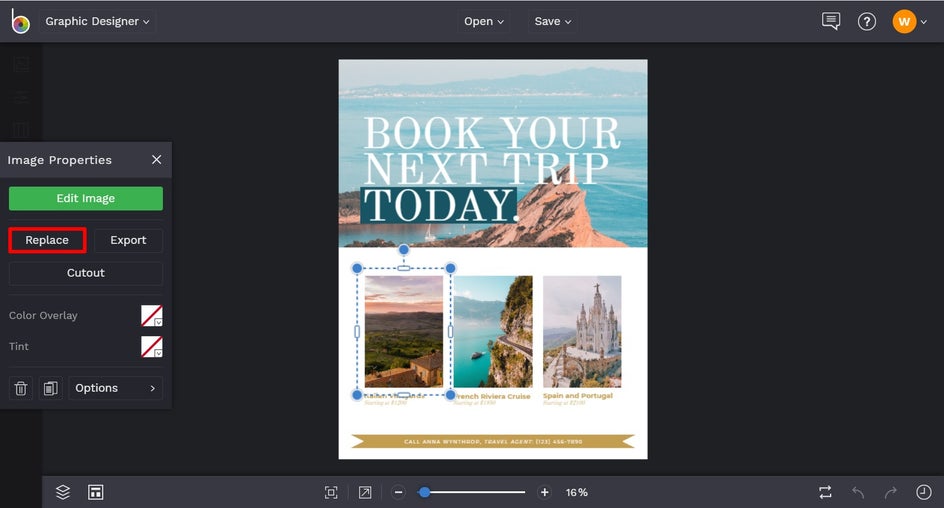Image resolution: width=944 pixels, height=508 pixels.
Task: Click the Spain and Portugal caption
Action: [x=578, y=395]
